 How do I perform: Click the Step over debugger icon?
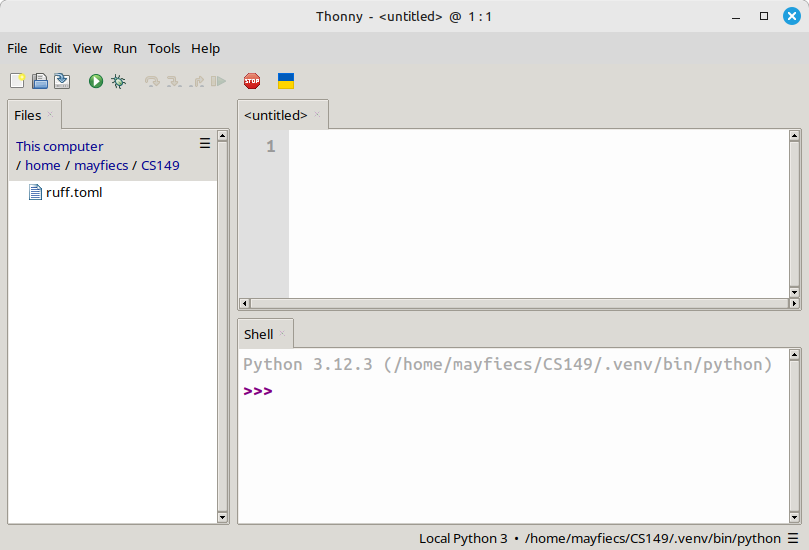pyautogui.click(x=152, y=81)
